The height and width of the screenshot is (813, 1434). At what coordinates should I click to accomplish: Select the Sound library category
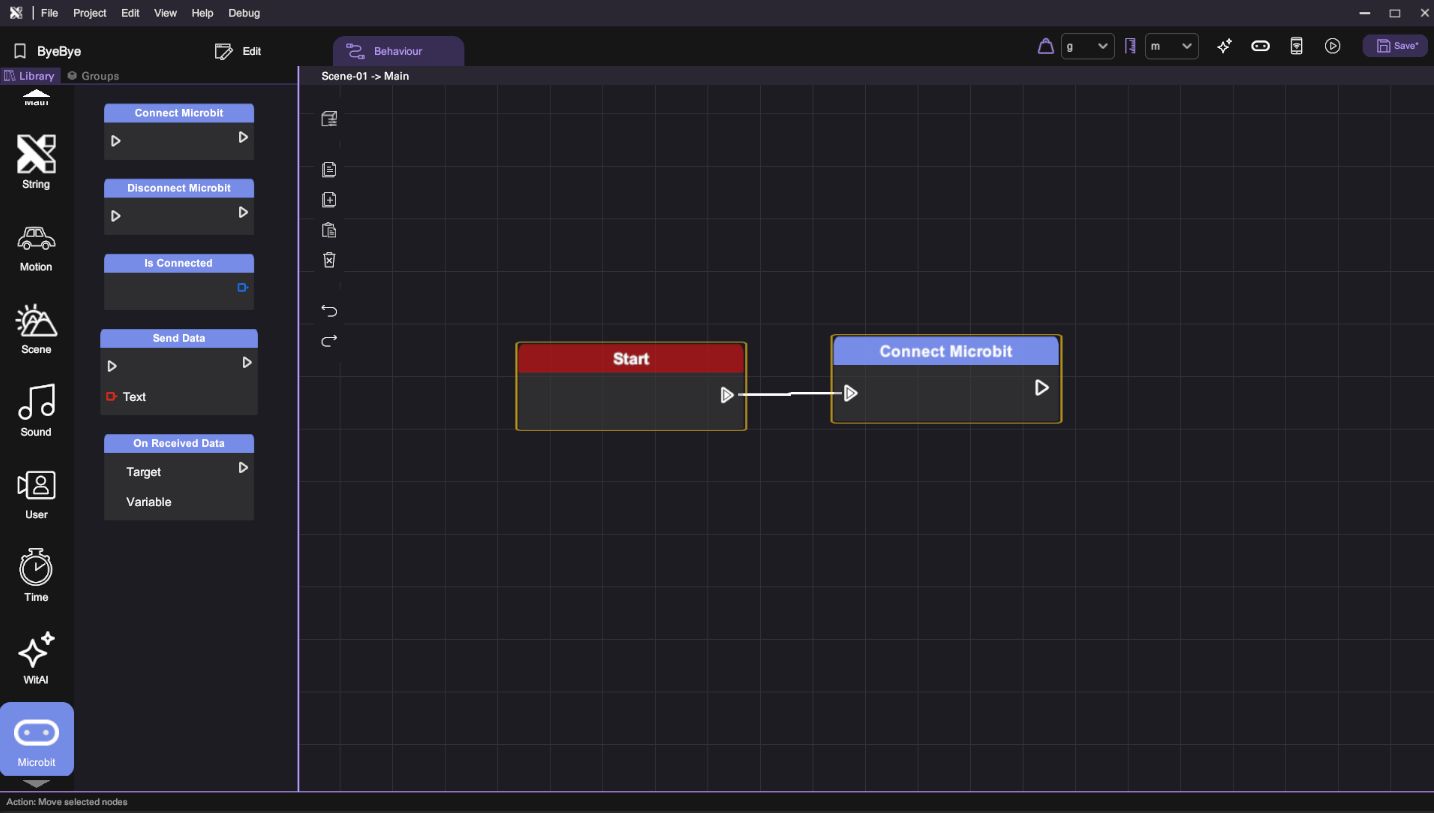36,410
